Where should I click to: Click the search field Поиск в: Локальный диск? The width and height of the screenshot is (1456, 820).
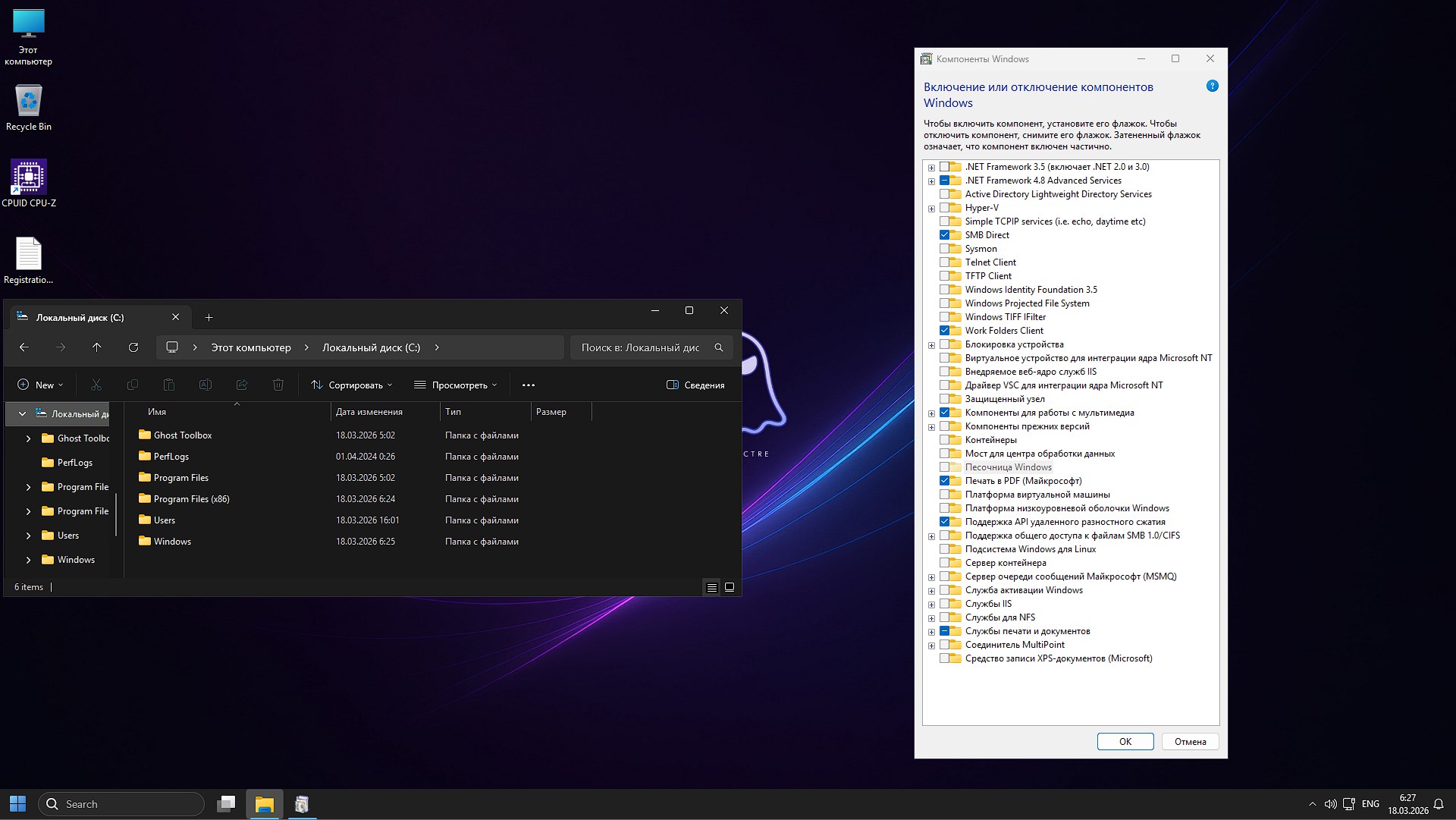(x=648, y=347)
